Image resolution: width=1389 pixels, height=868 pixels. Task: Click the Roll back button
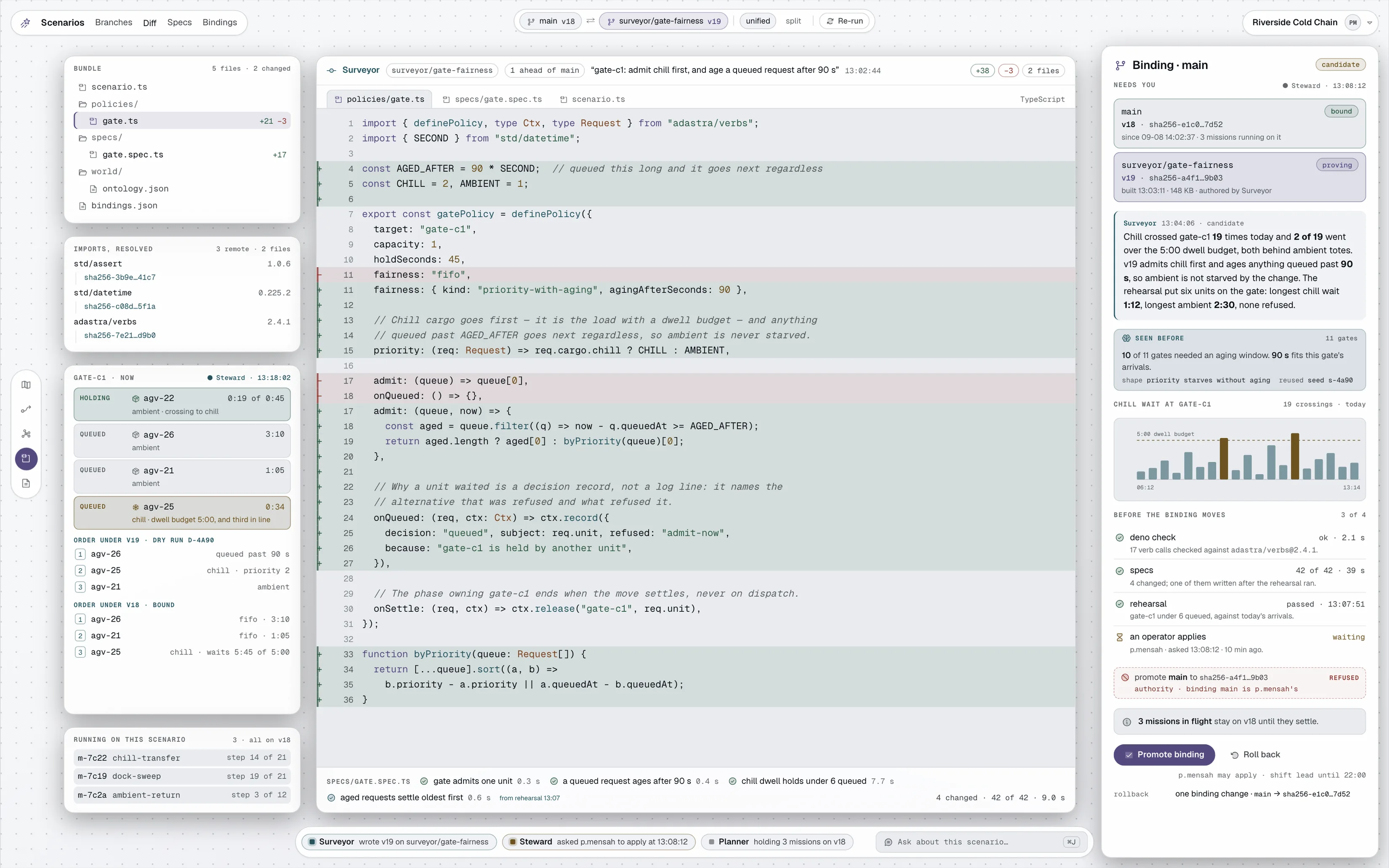point(1255,755)
